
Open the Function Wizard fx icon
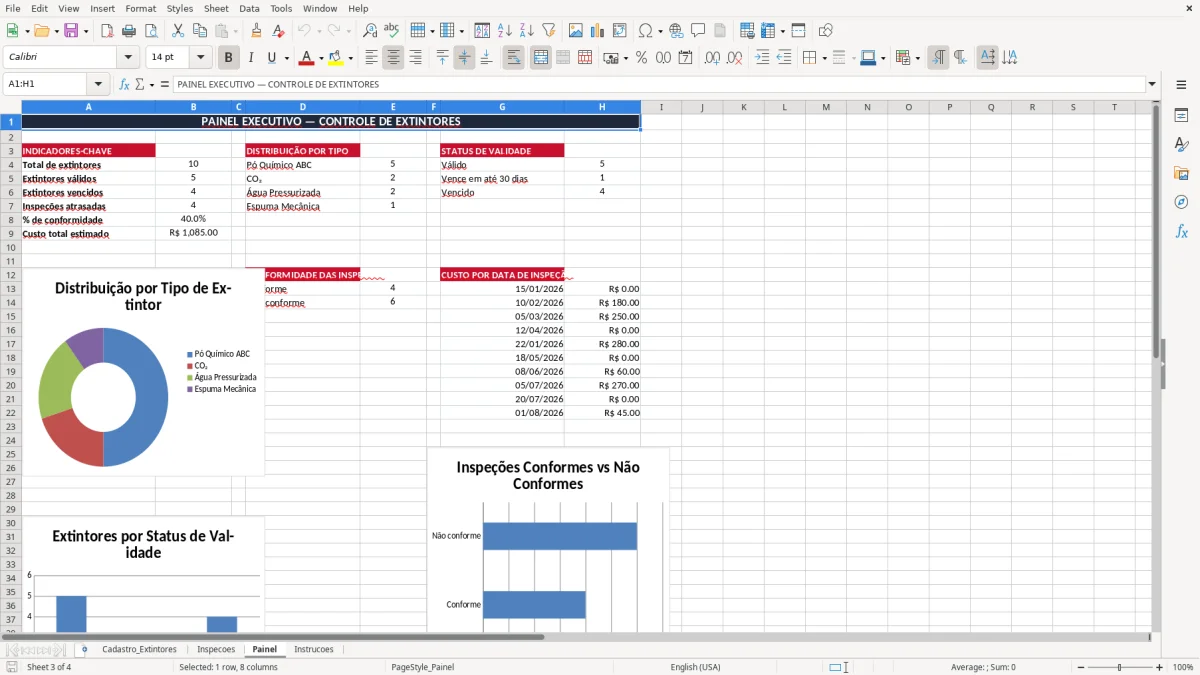click(124, 84)
